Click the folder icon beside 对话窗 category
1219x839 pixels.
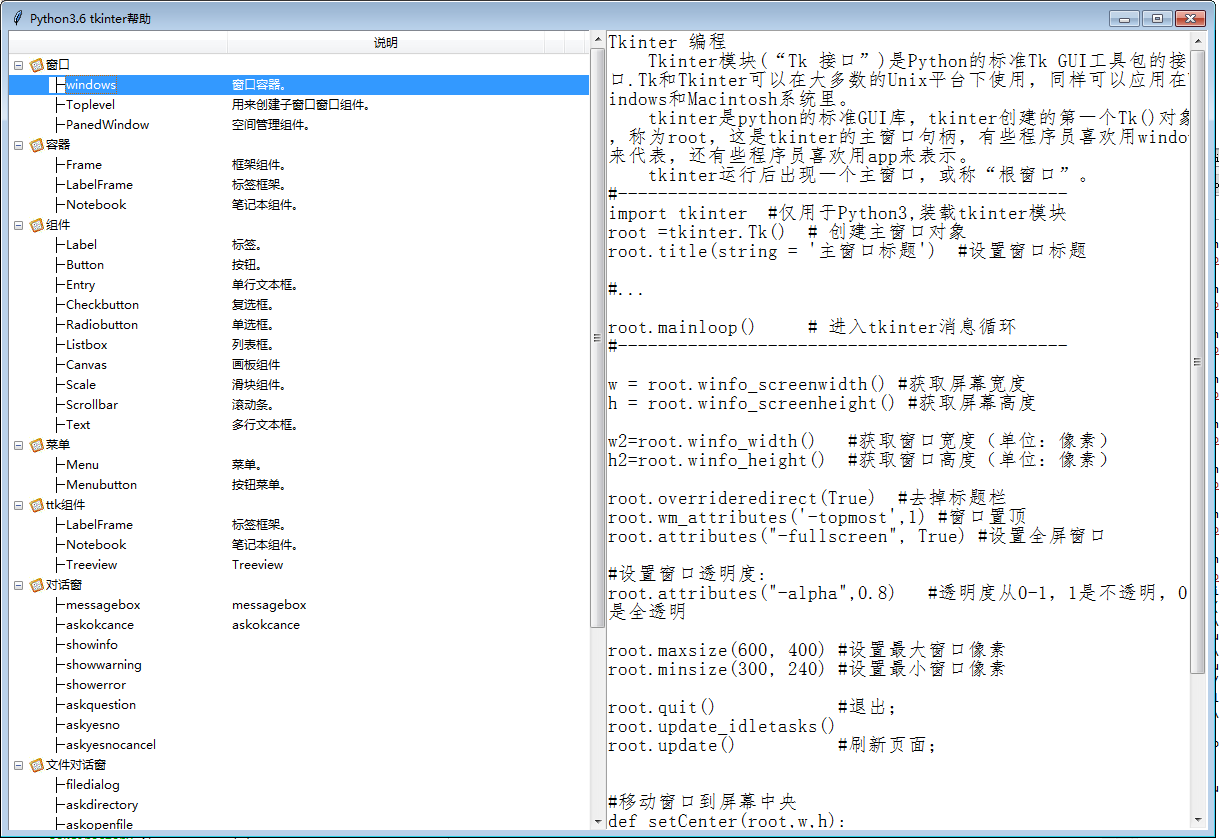(35, 584)
